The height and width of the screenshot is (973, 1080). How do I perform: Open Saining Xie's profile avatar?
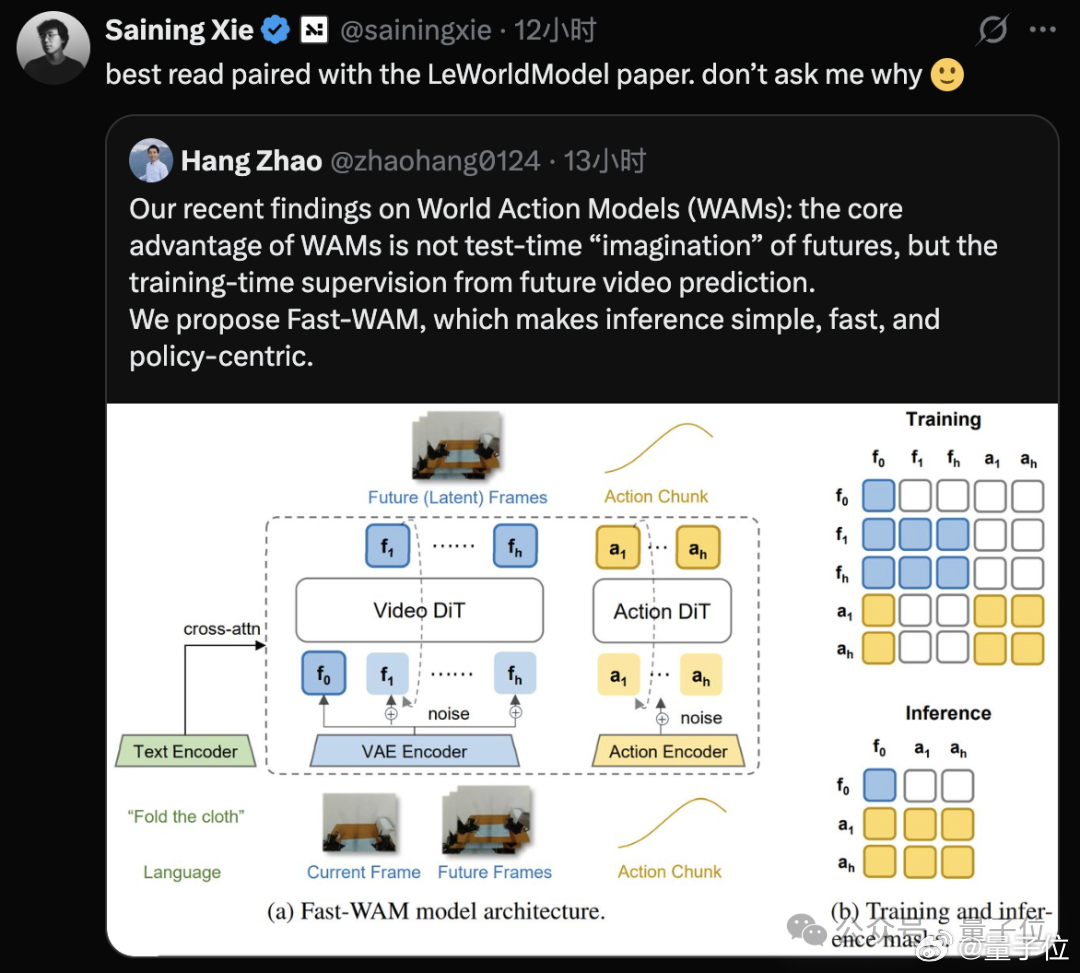pyautogui.click(x=53, y=48)
